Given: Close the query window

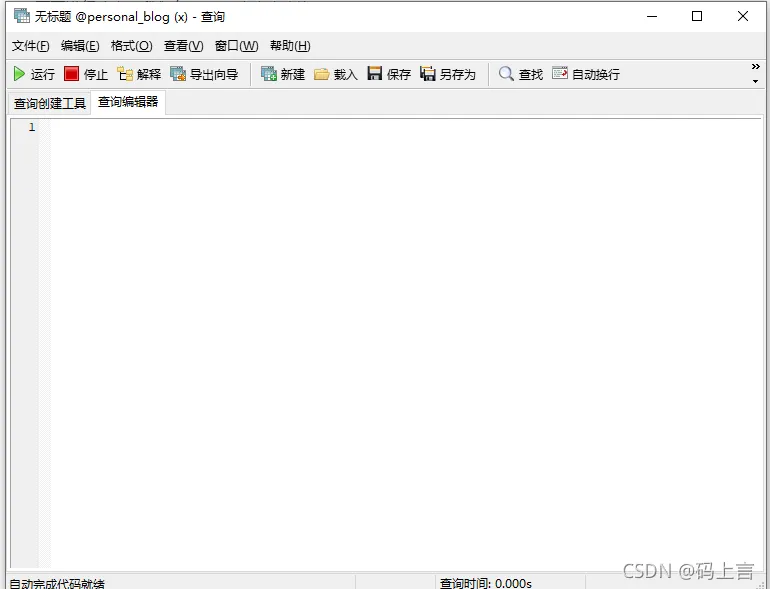Looking at the screenshot, I should pyautogui.click(x=743, y=16).
